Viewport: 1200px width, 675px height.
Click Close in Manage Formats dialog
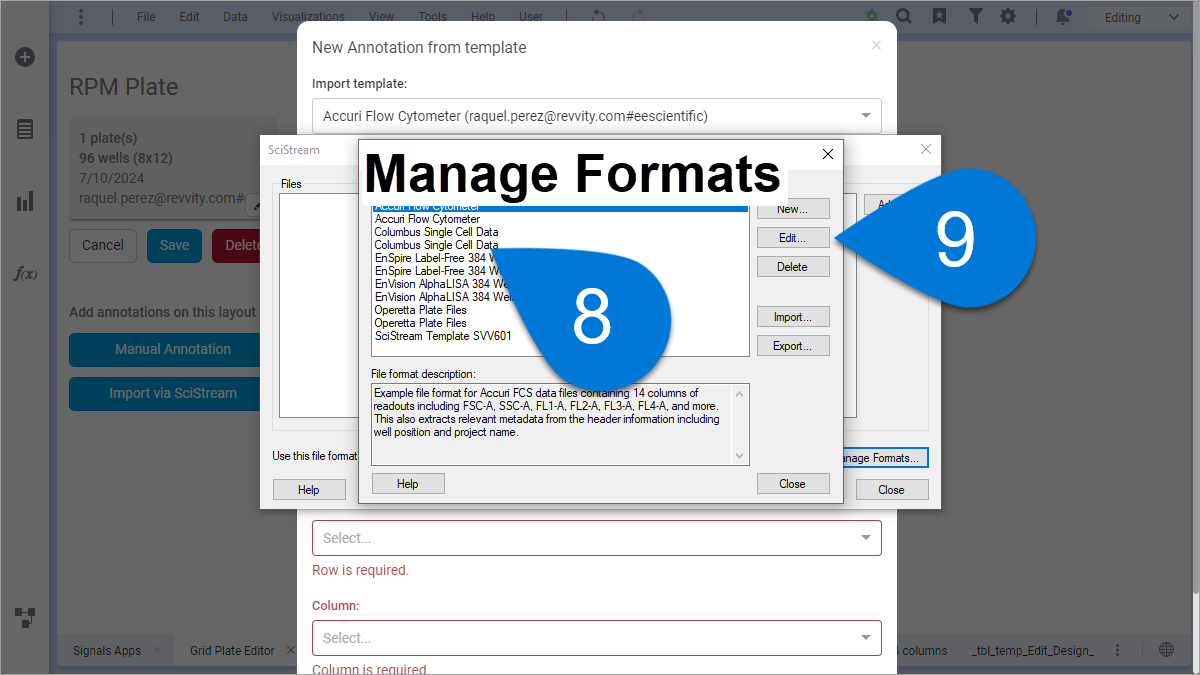[793, 484]
